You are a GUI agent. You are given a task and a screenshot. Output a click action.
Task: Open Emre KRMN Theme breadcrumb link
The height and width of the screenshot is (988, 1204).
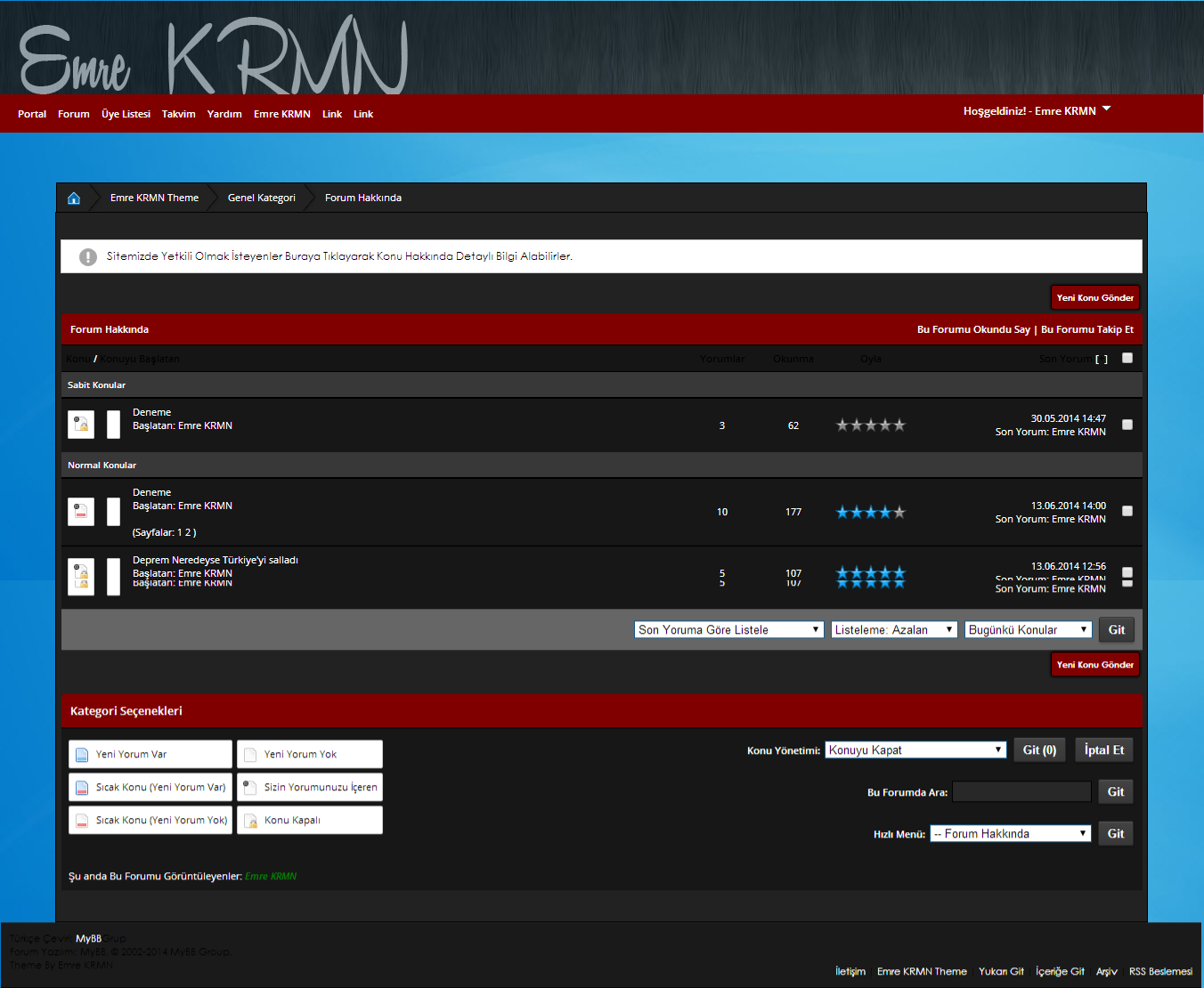coord(154,198)
